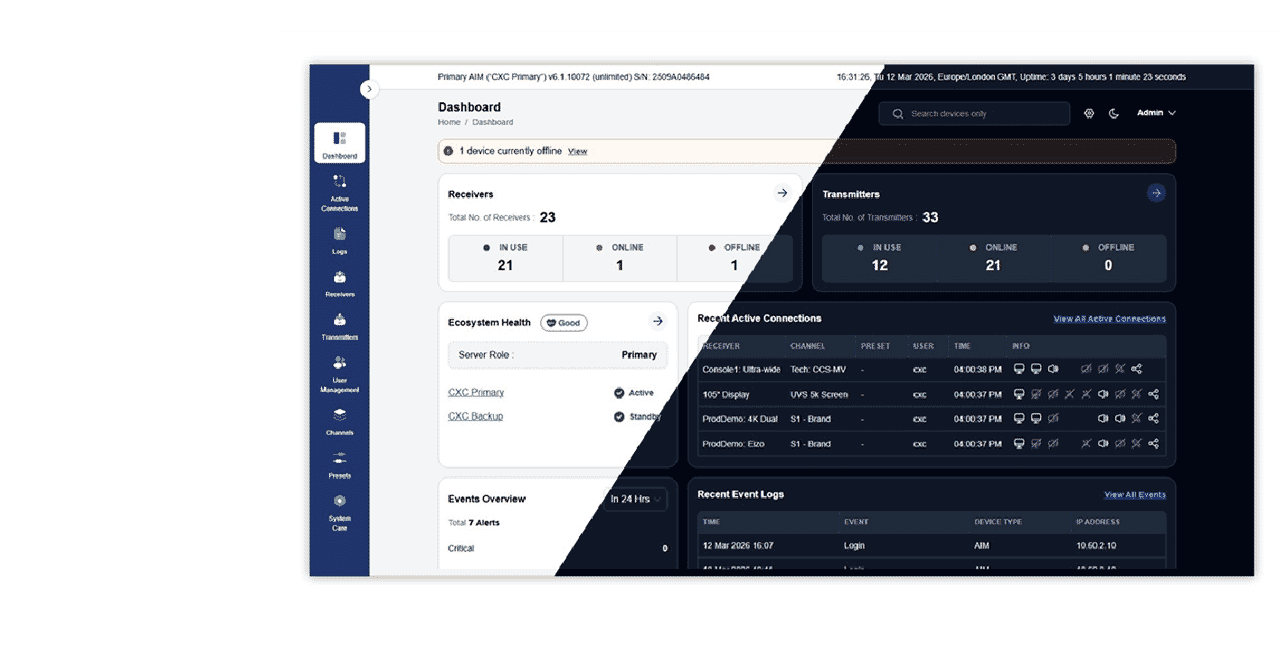1280x649 pixels.
Task: Expand the sidebar with the chevron button
Action: coord(369,89)
